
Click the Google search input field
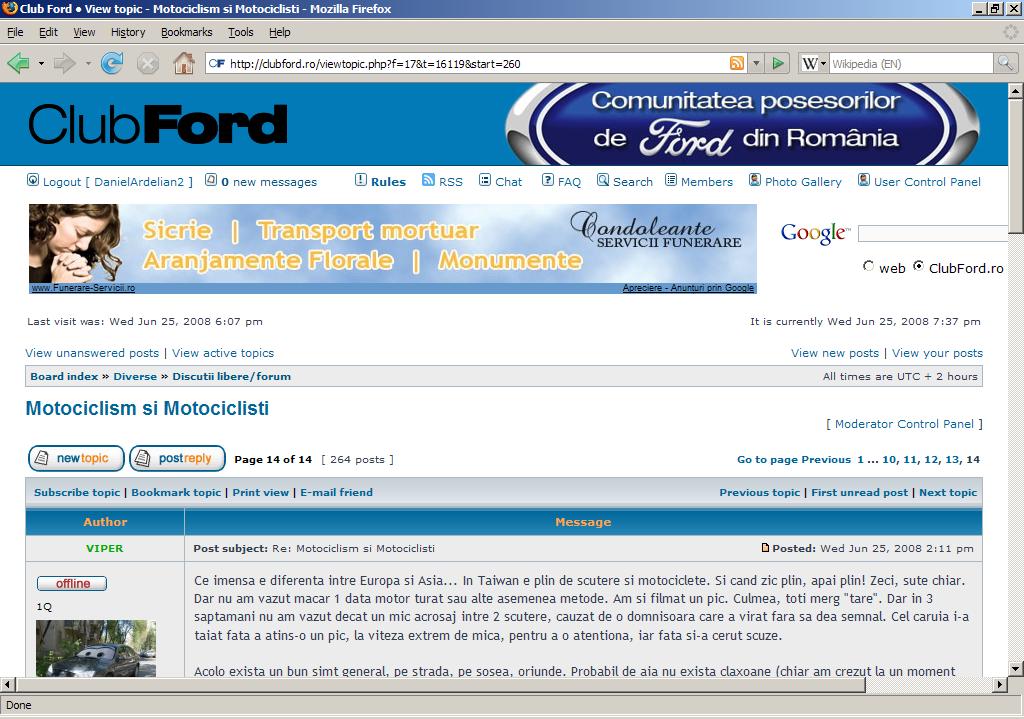(932, 233)
